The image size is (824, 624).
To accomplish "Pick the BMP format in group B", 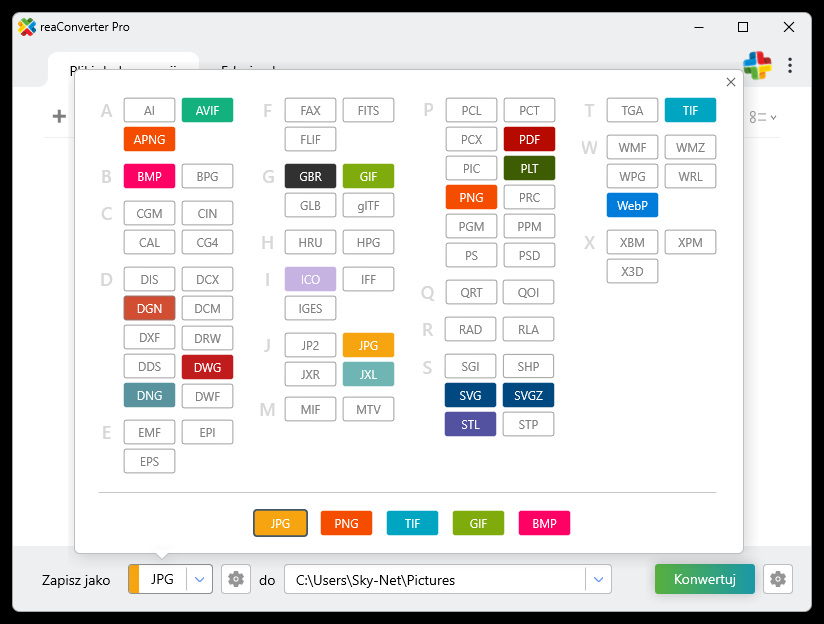I will pyautogui.click(x=149, y=176).
